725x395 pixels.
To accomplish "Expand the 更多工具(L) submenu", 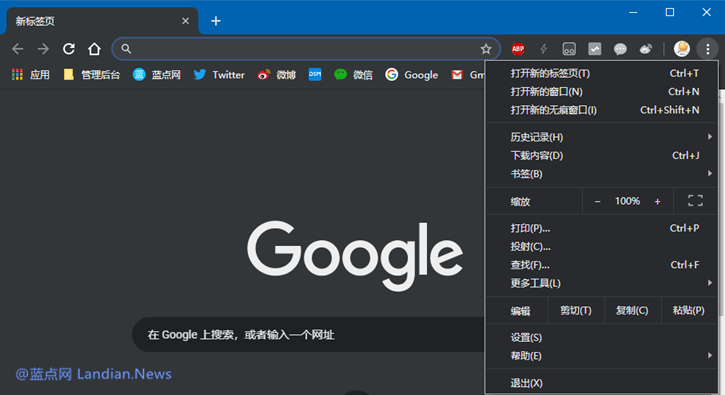I will (602, 283).
